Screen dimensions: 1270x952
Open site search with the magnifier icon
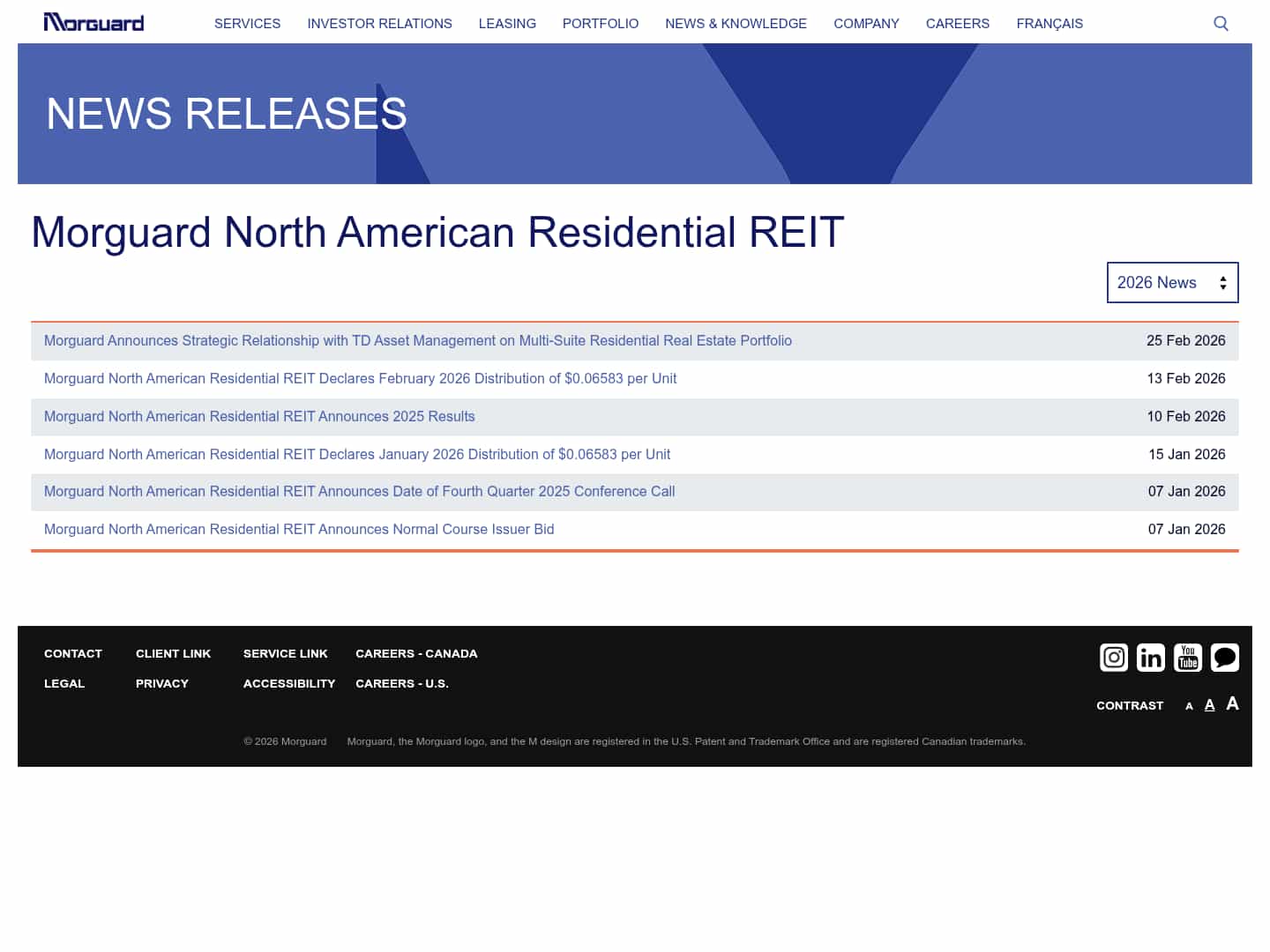(1221, 23)
